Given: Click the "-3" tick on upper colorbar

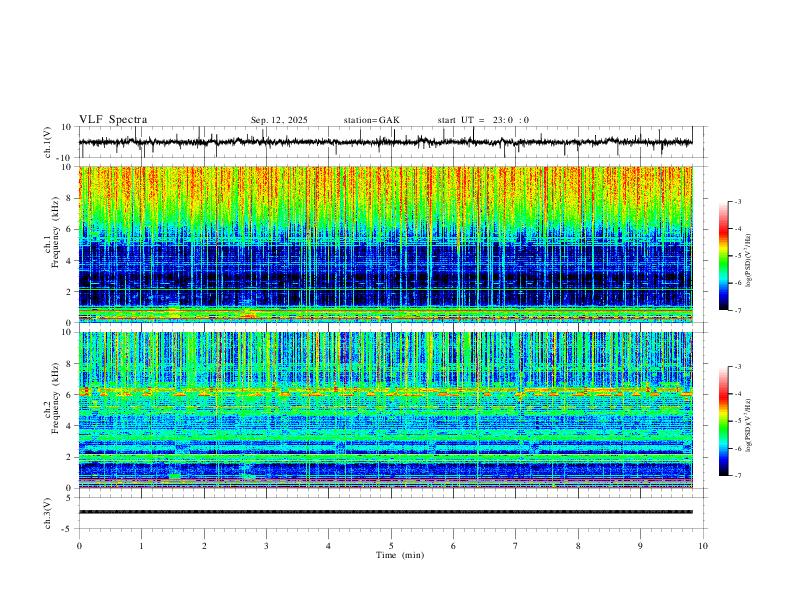Looking at the screenshot, I should tap(737, 201).
